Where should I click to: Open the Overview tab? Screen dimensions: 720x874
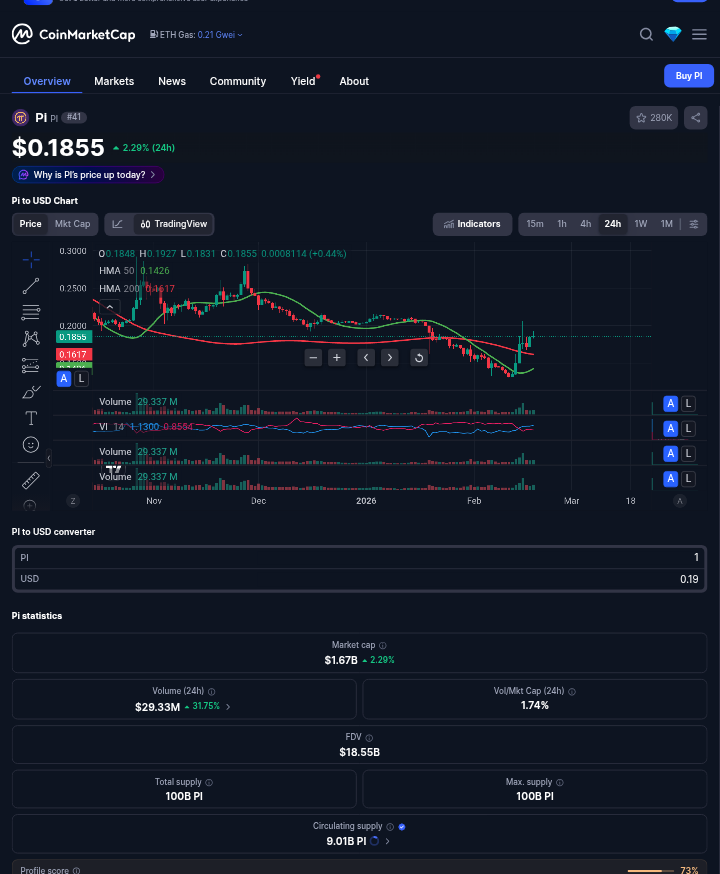point(47,81)
